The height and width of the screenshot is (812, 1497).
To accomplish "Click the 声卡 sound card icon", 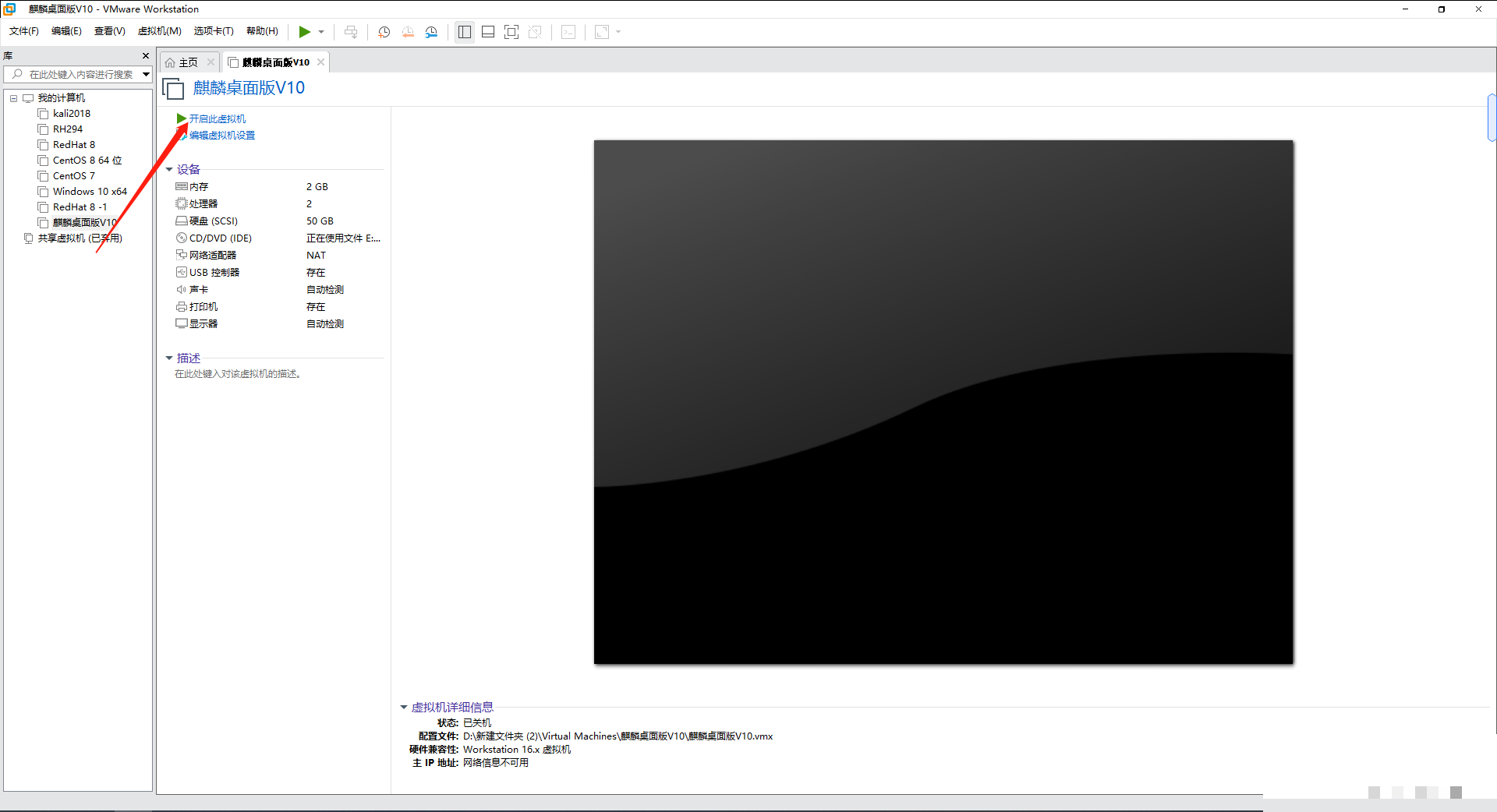I will (182, 290).
